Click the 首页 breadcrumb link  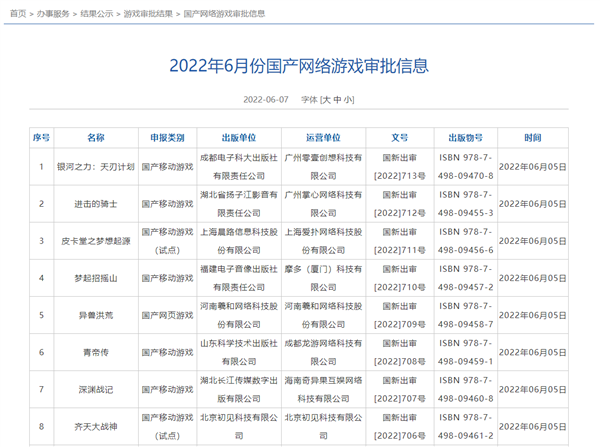pos(17,14)
